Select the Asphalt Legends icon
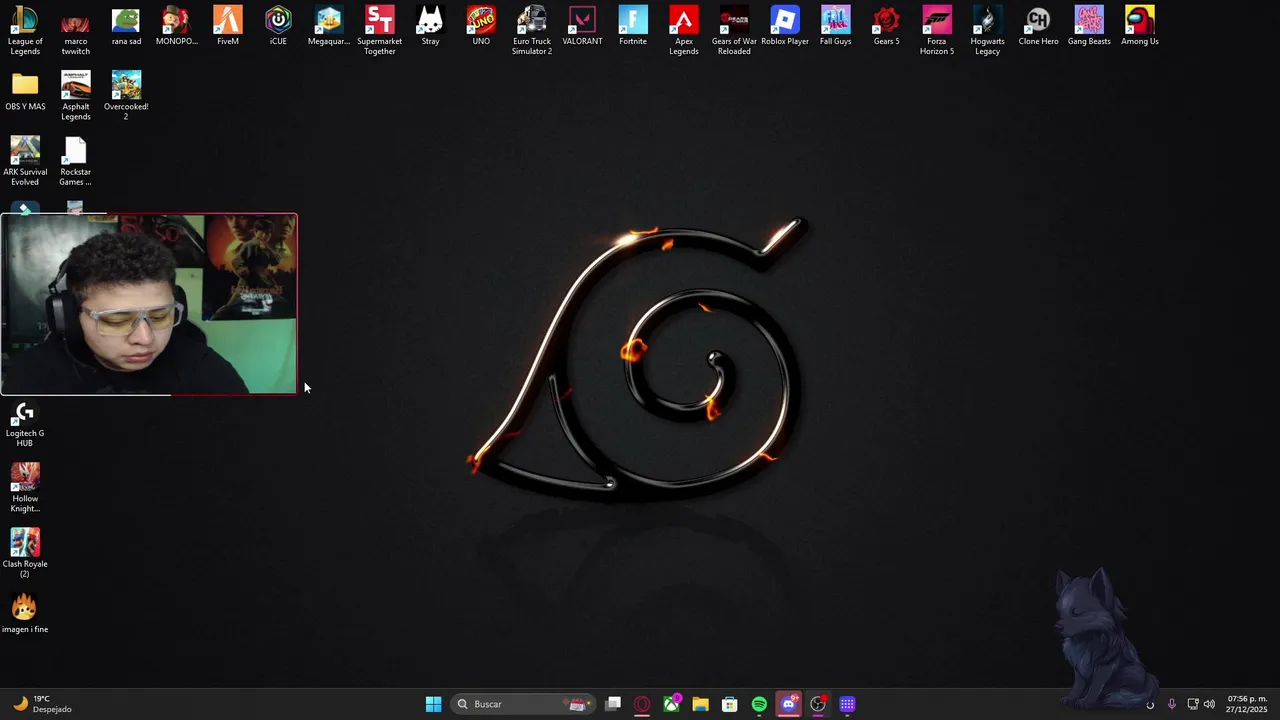The width and height of the screenshot is (1280, 720). tap(75, 95)
